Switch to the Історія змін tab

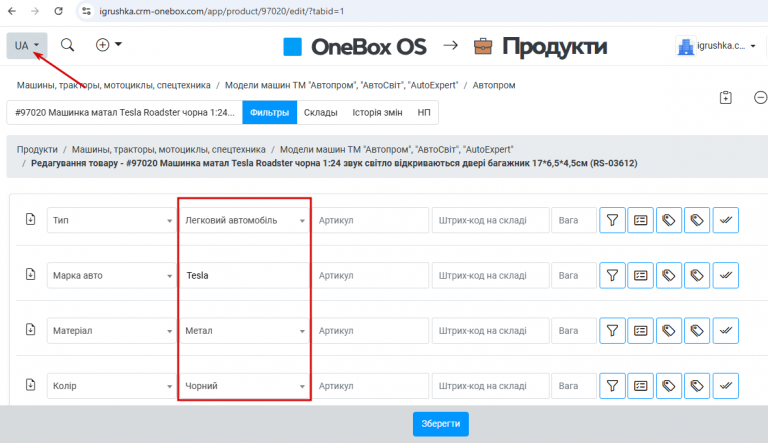pyautogui.click(x=377, y=112)
